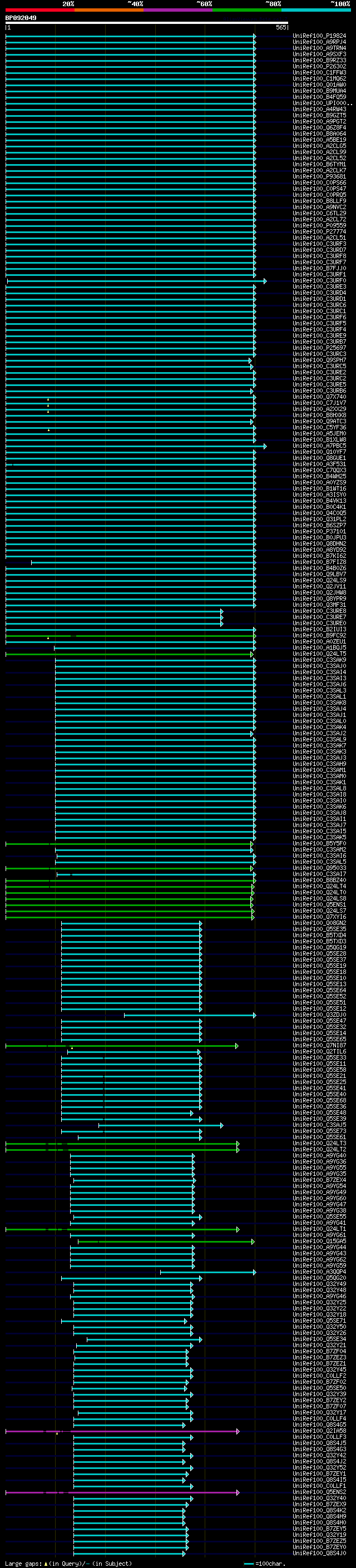Open hit UniRef100_A3QQP4
This screenshot has height=1568, width=356.
click(319, 1272)
